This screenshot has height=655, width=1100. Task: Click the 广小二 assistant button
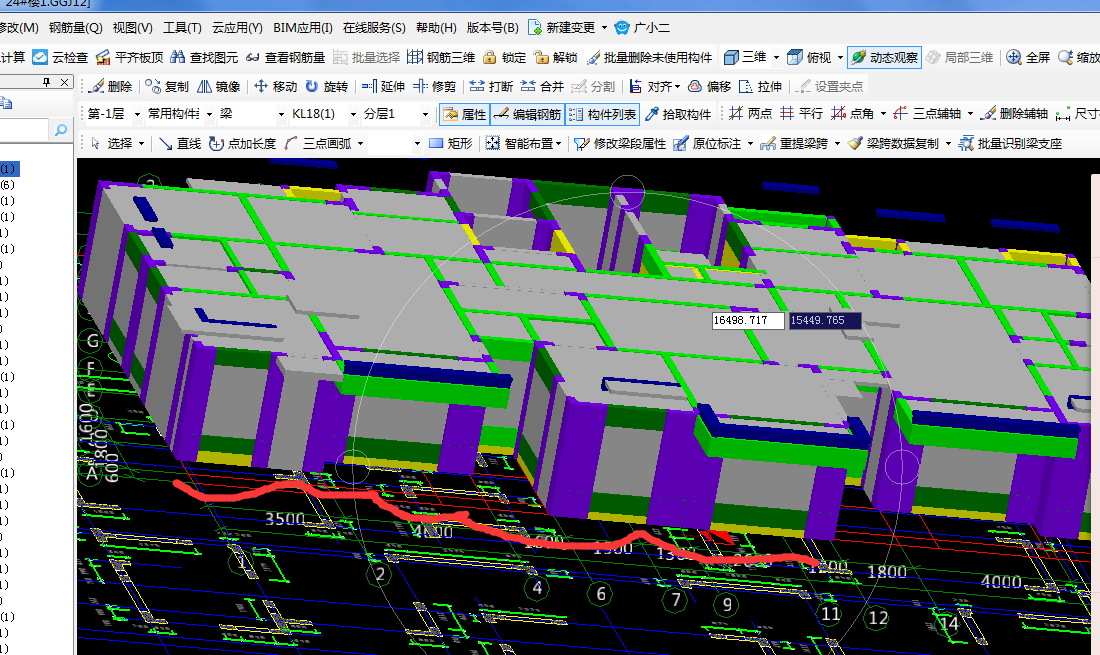pyautogui.click(x=642, y=27)
